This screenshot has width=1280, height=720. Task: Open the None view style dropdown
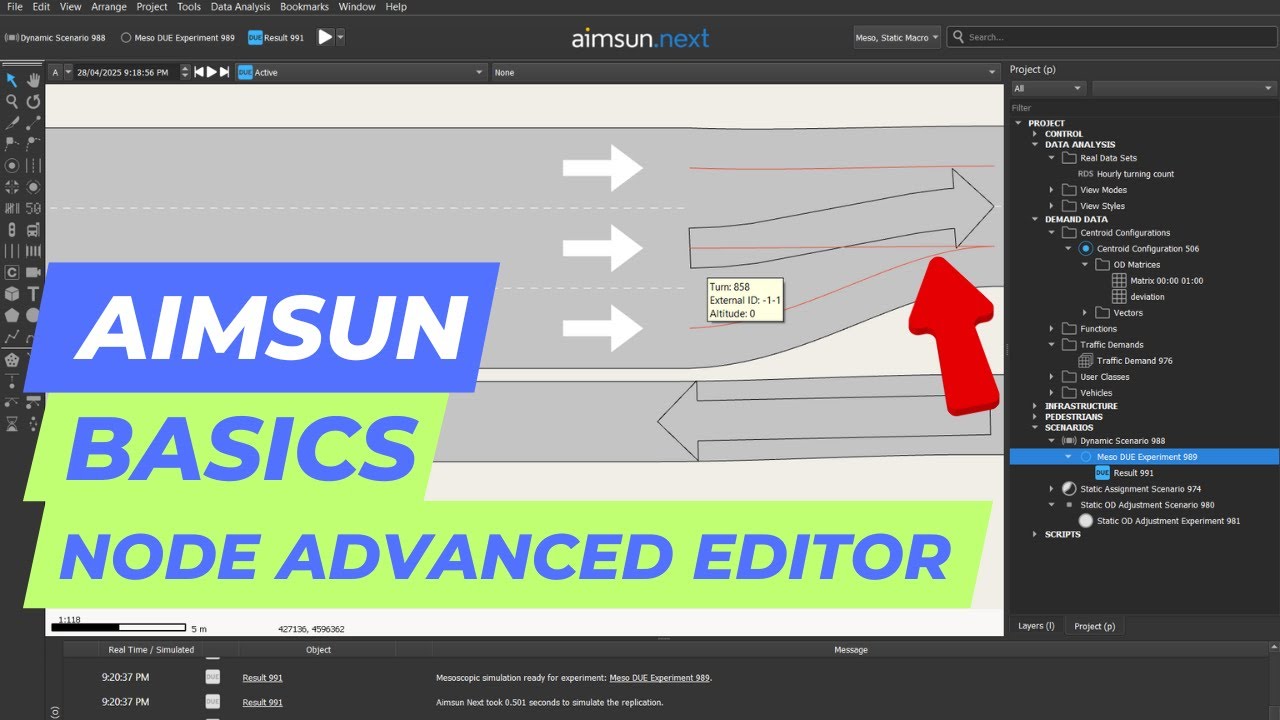(x=746, y=72)
